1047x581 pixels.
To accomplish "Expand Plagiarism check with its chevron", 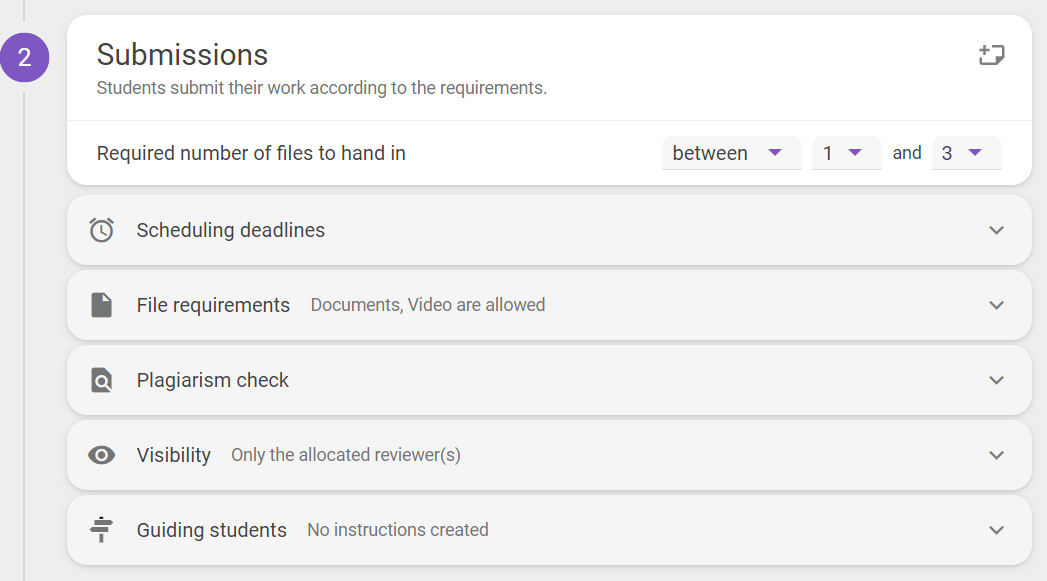I will [996, 381].
